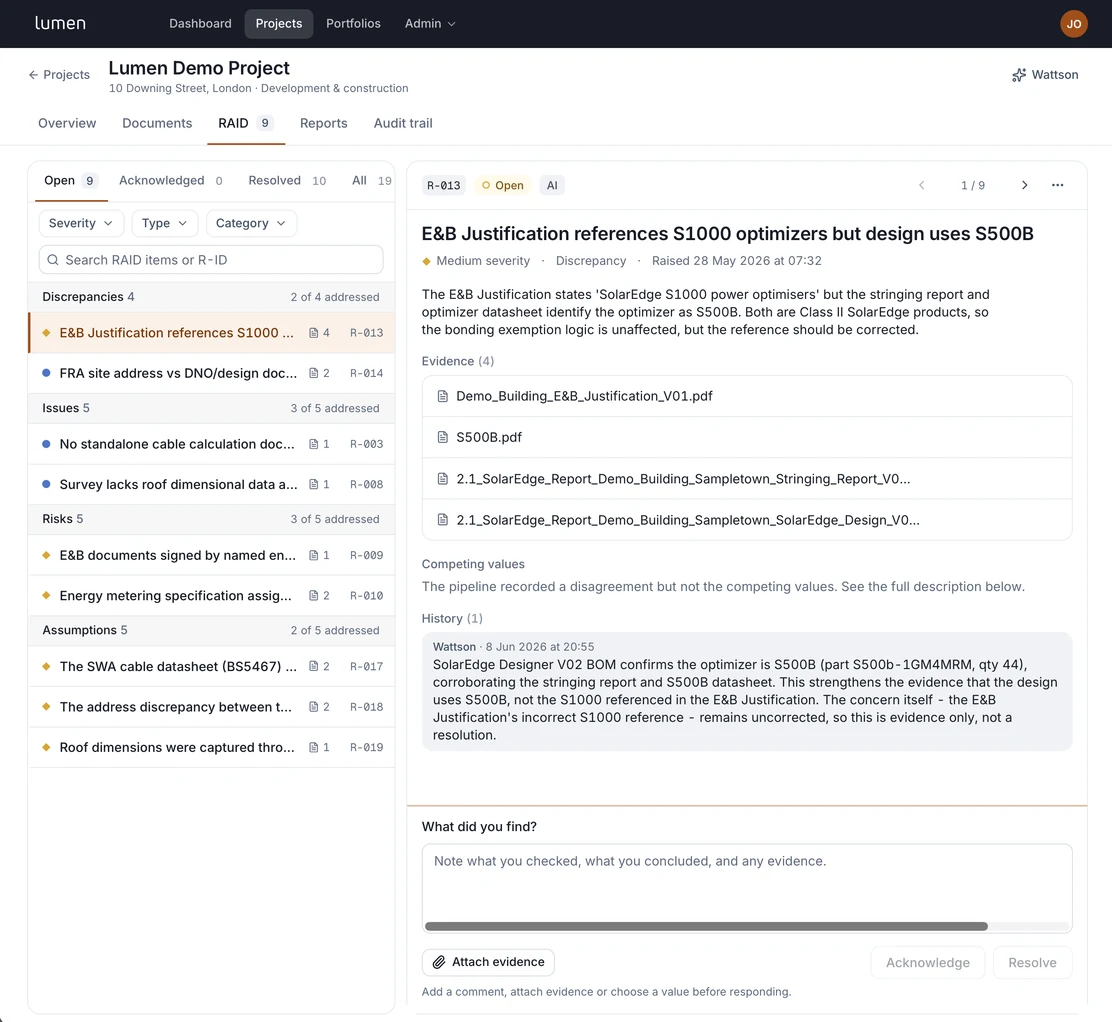Focus the Search RAID items field

click(x=211, y=260)
